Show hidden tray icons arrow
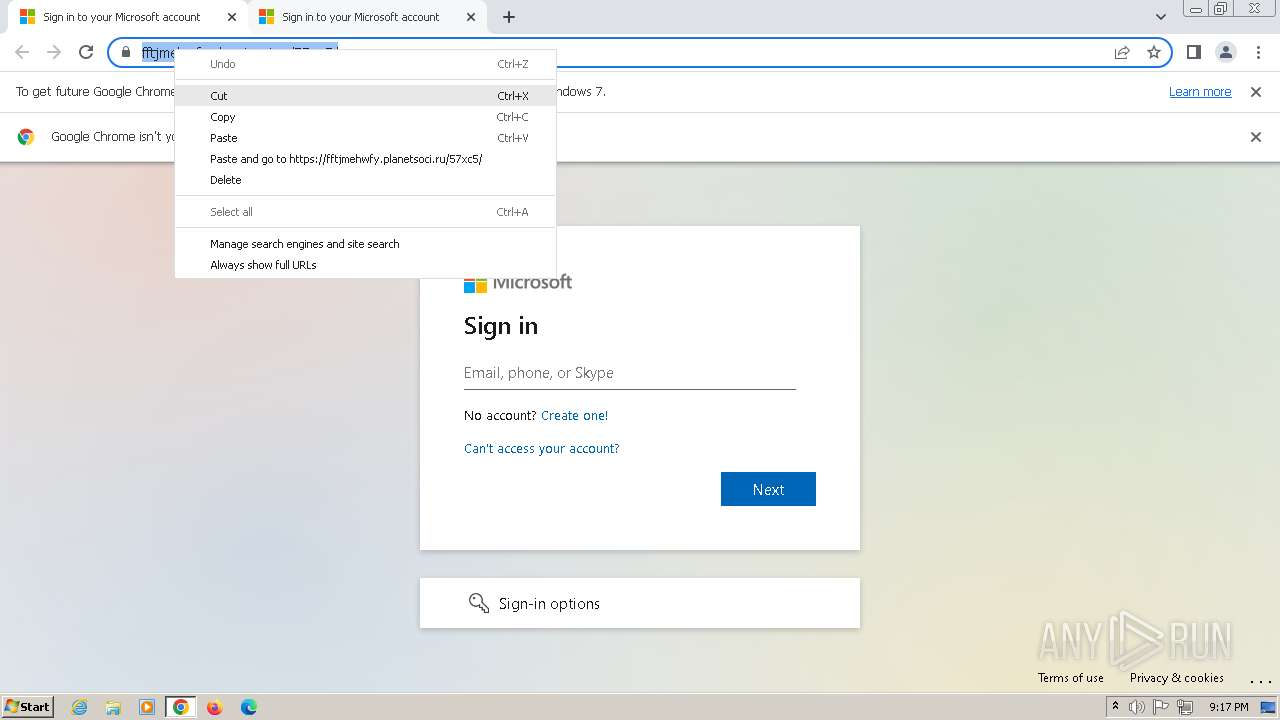The width and height of the screenshot is (1280, 720). click(1115, 706)
